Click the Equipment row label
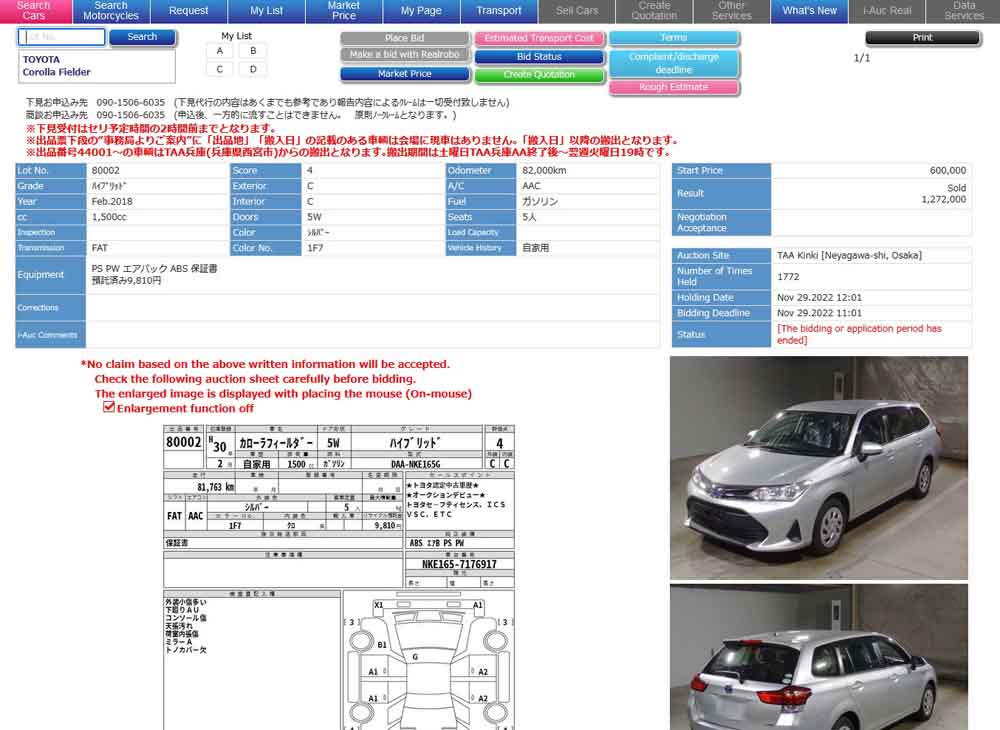Image resolution: width=1000 pixels, height=730 pixels. click(50, 275)
